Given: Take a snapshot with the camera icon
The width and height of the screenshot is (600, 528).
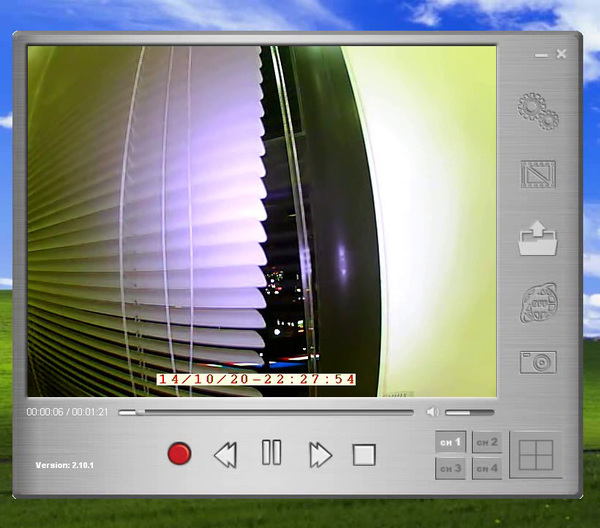Looking at the screenshot, I should [x=537, y=362].
